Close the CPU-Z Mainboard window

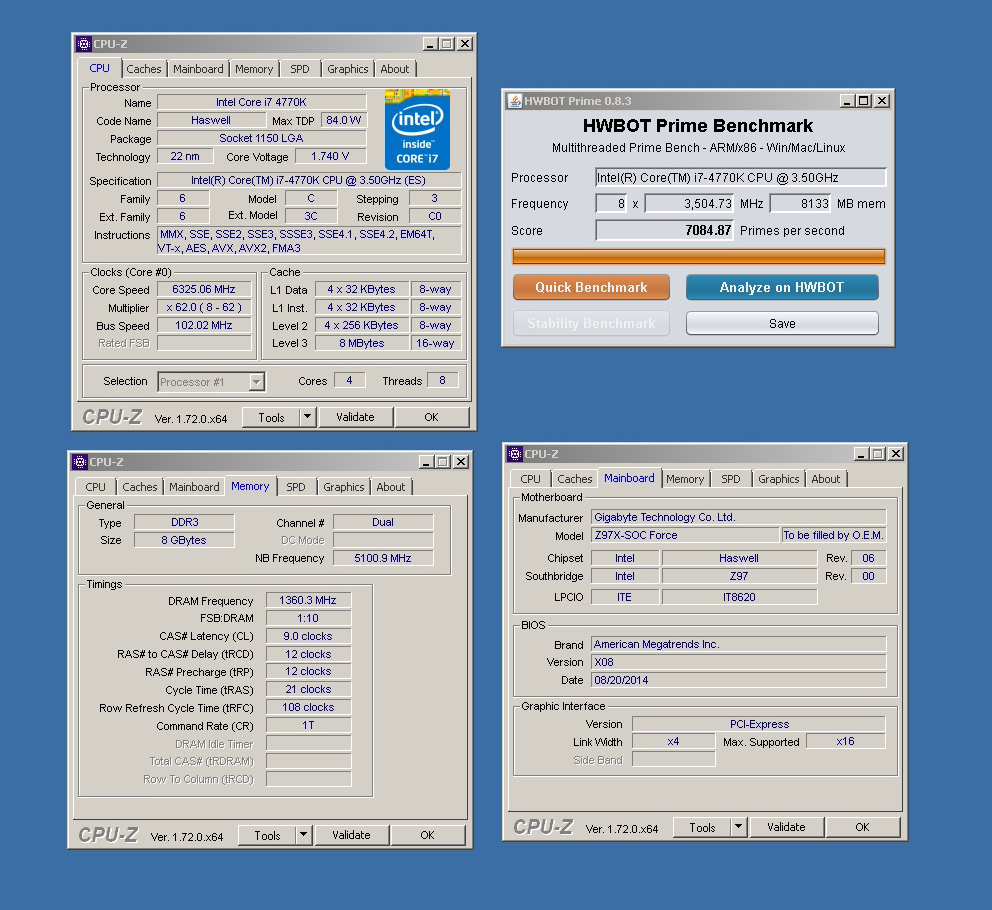[x=896, y=454]
